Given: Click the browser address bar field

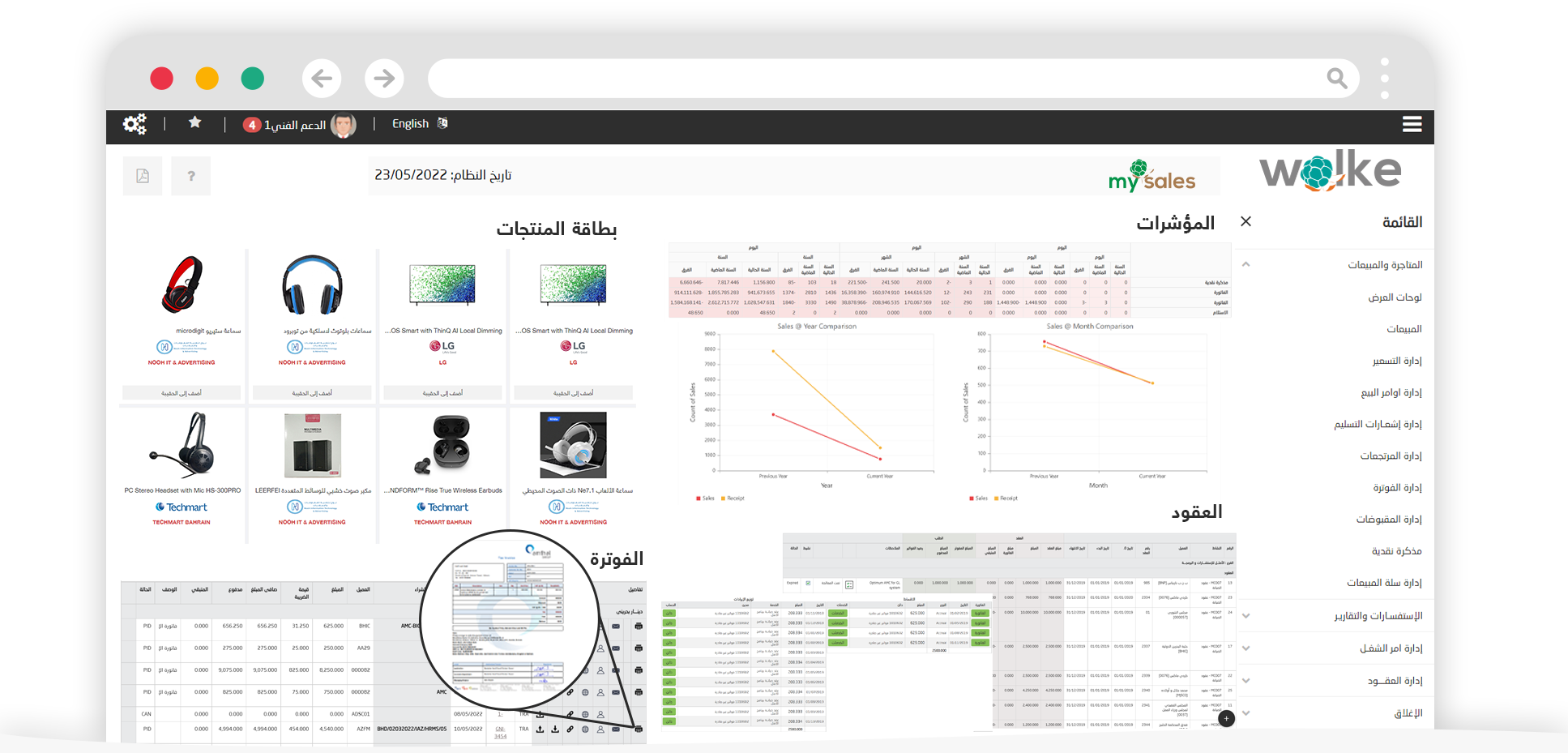Looking at the screenshot, I should pyautogui.click(x=875, y=79).
